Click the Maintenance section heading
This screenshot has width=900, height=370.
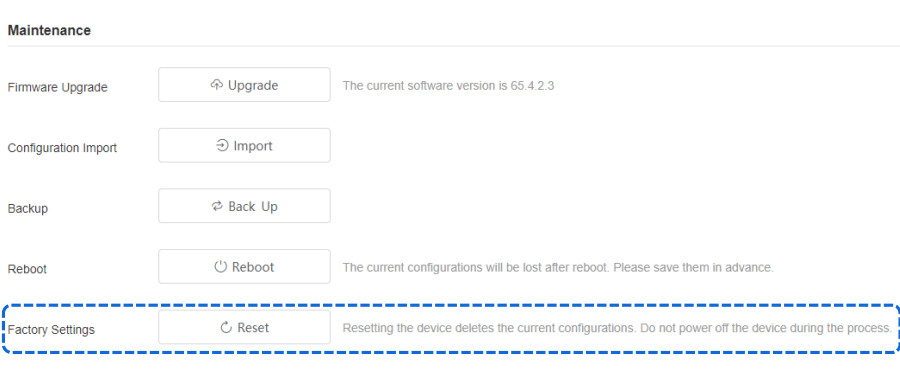click(49, 30)
